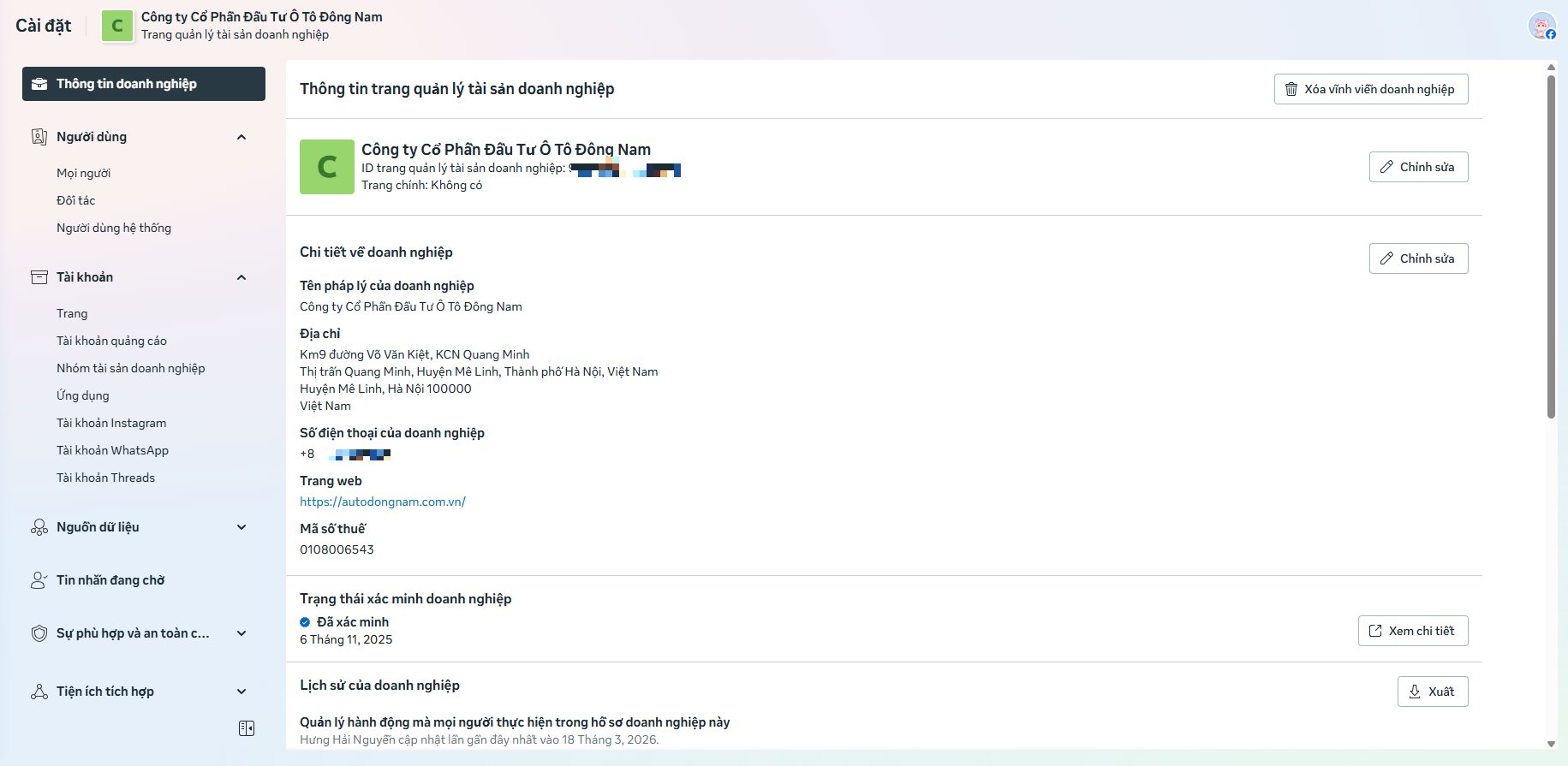This screenshot has height=766, width=1568.
Task: Open Trang under Tài khoản
Action: tap(72, 313)
